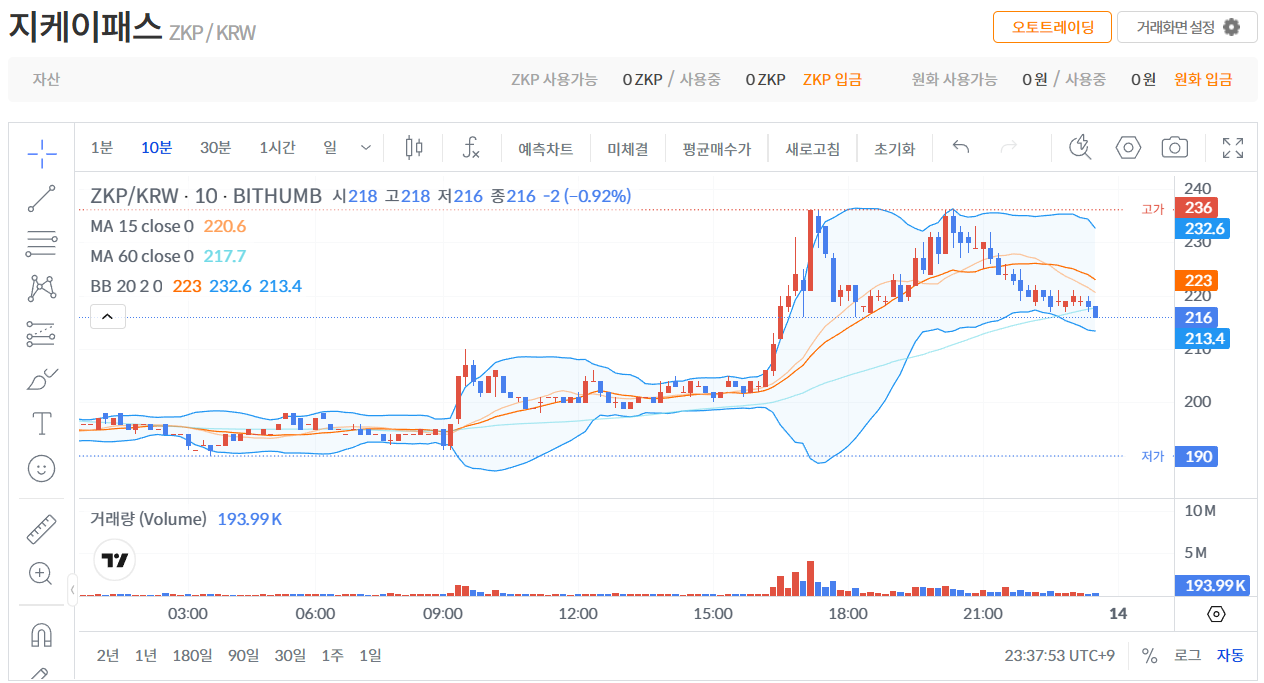Screen dimensions: 1264x683
Task: Collapse the indicator legend with the chevron
Action: click(x=108, y=315)
